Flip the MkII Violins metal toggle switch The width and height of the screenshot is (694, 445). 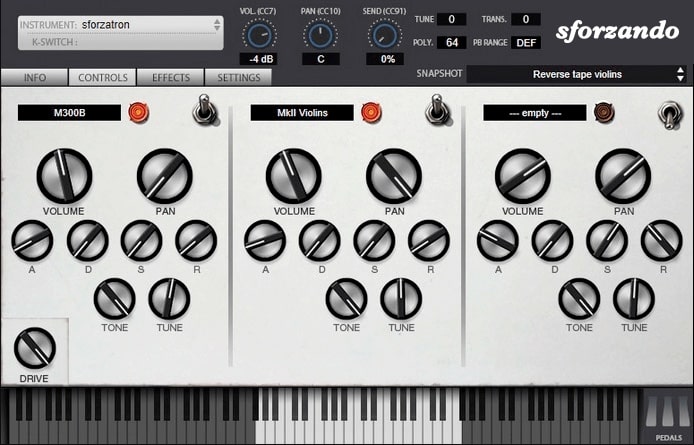point(437,109)
